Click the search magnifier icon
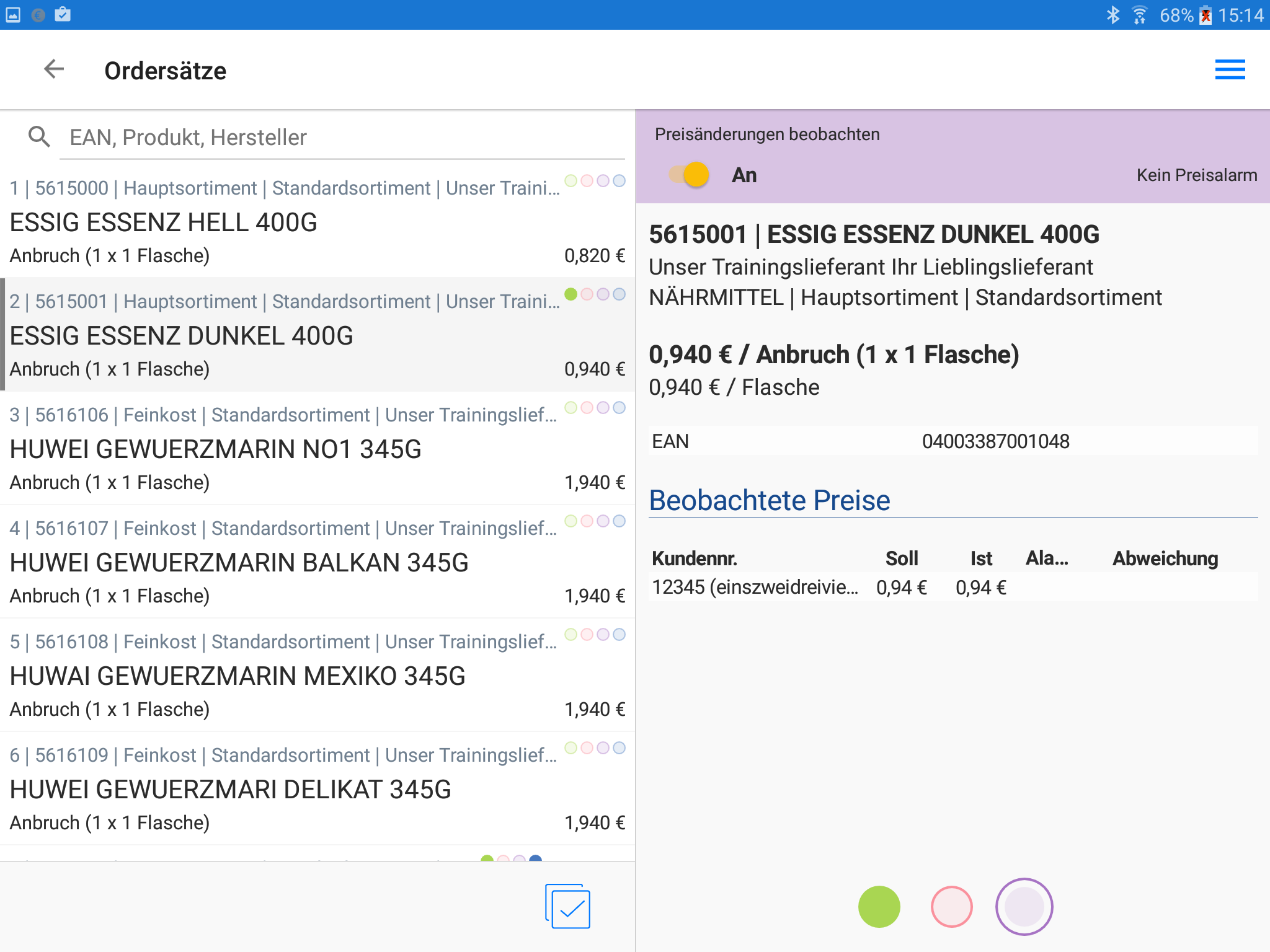Viewport: 1270px width, 952px height. click(x=39, y=137)
